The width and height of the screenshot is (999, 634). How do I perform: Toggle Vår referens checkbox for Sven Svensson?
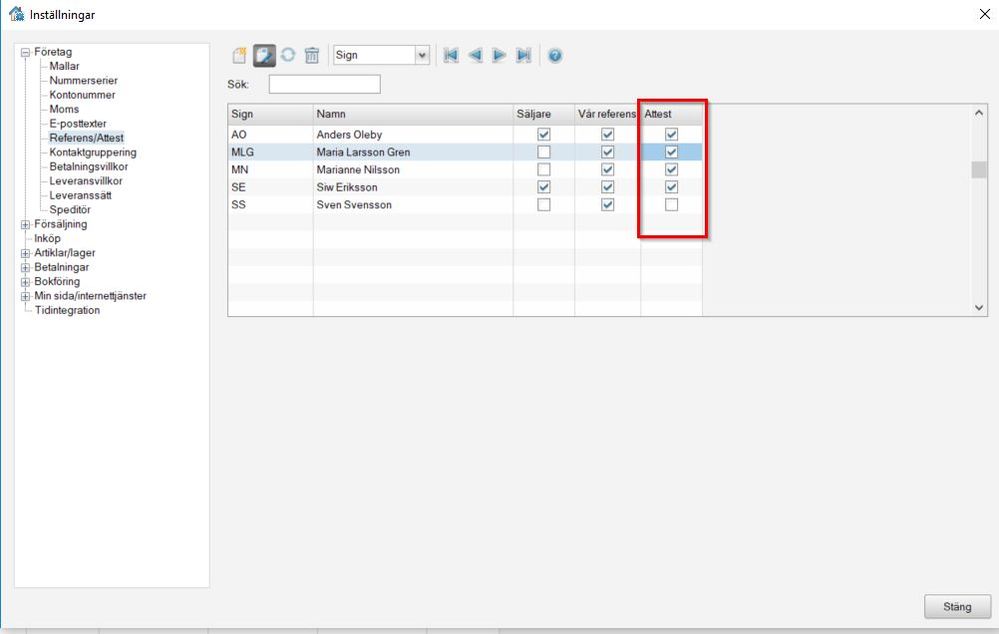pyautogui.click(x=608, y=205)
